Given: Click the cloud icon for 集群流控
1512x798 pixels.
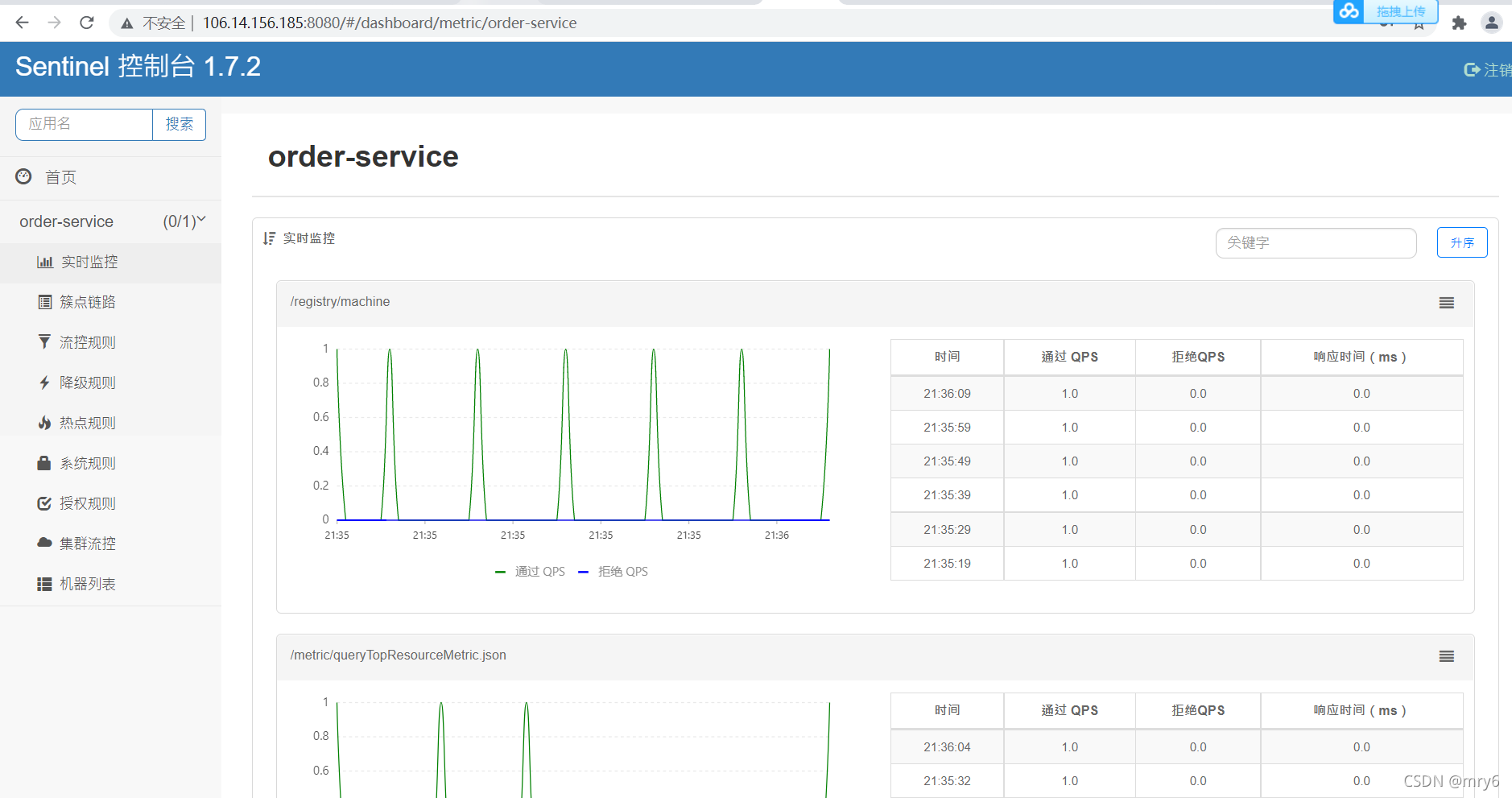Looking at the screenshot, I should click(x=44, y=543).
